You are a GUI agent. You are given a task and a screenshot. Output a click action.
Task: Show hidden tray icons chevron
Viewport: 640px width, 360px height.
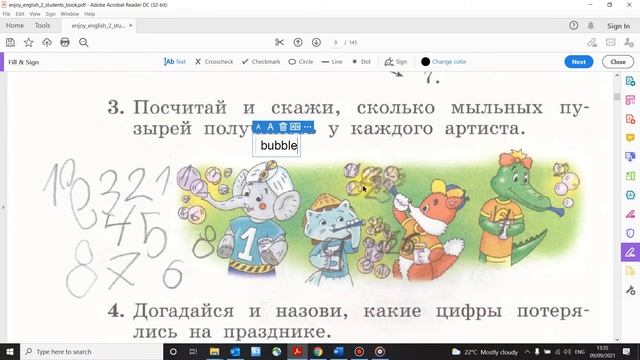click(x=527, y=351)
